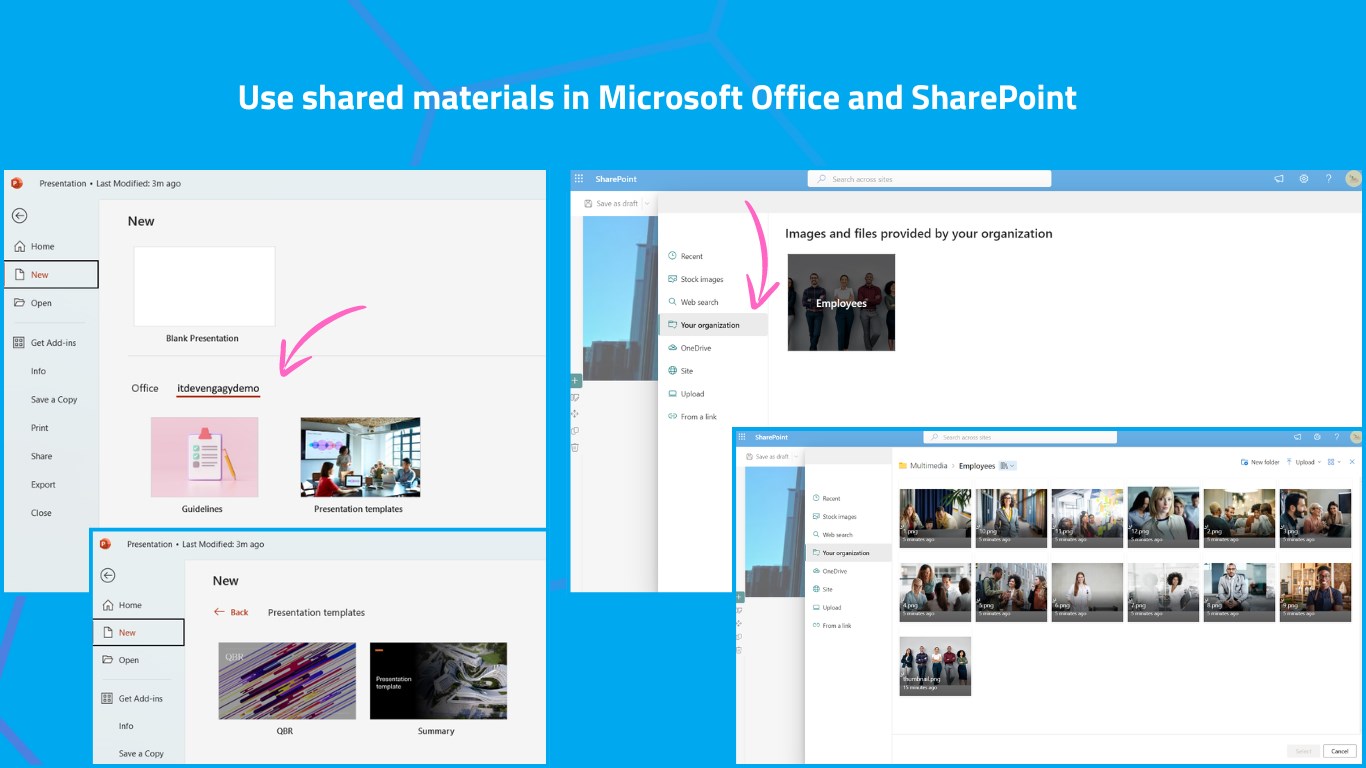Select Web search in 'Images and files' picker sidebar
The image size is (1366, 768).
coord(693,302)
